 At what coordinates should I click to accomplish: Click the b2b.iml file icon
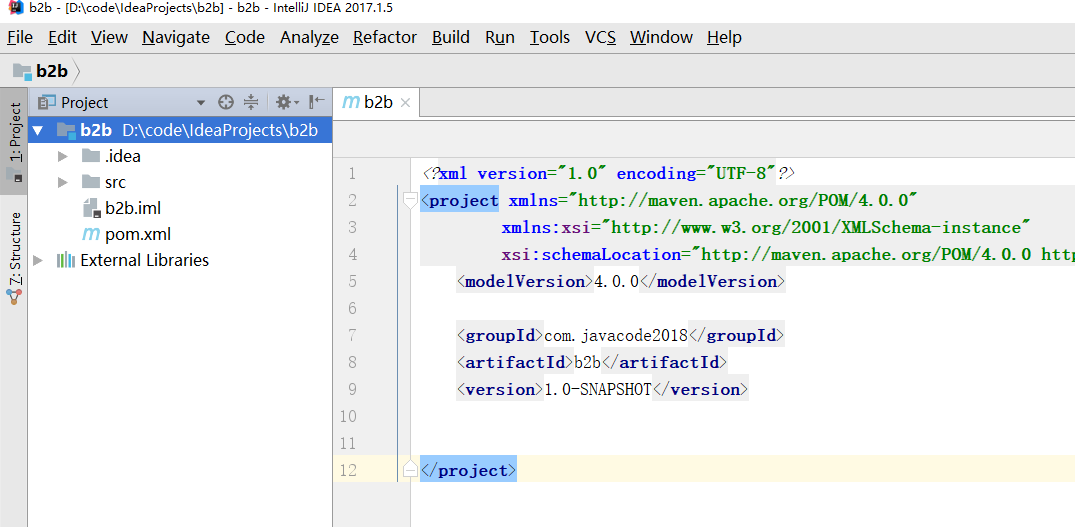click(90, 208)
